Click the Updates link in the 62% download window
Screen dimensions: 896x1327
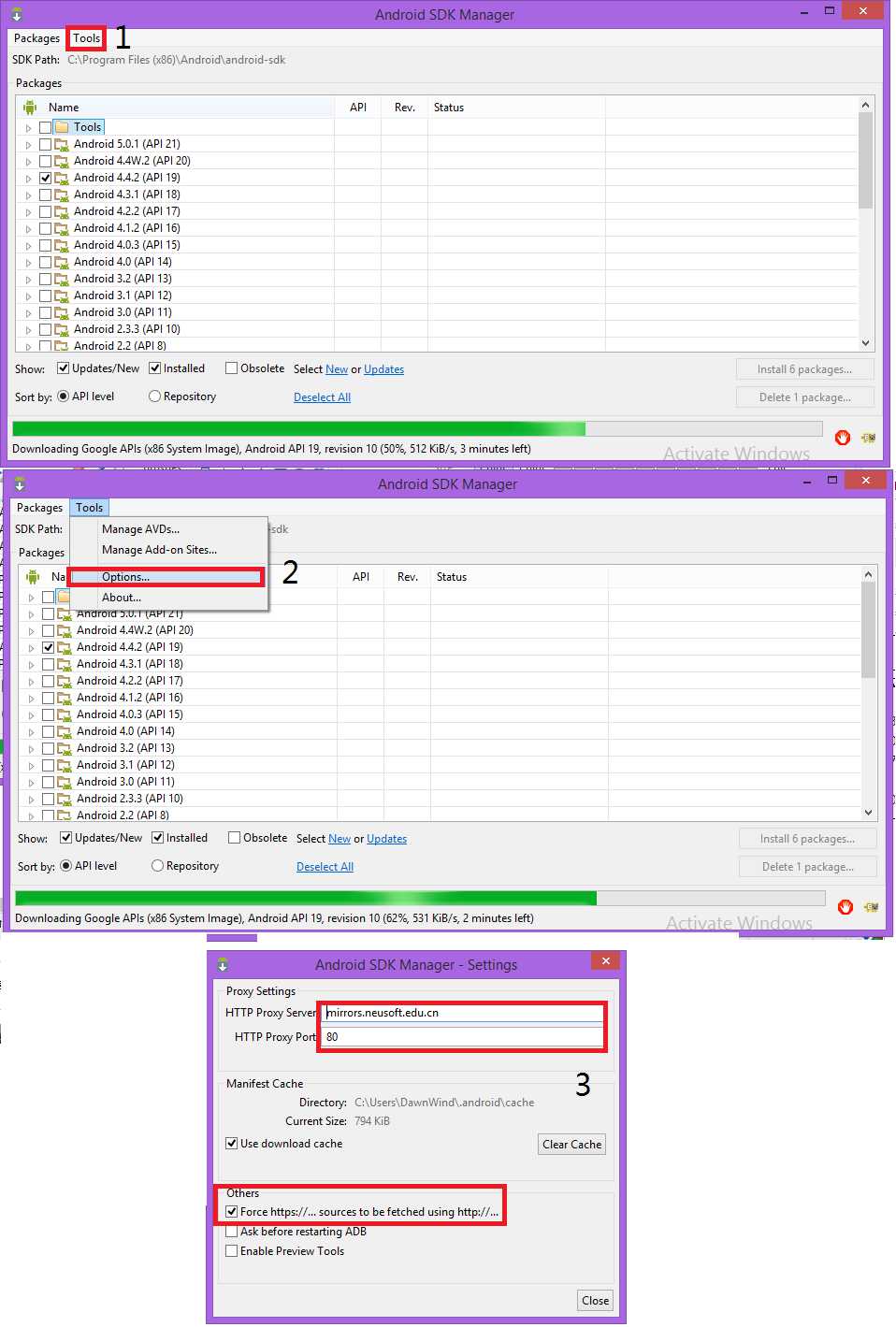click(386, 839)
